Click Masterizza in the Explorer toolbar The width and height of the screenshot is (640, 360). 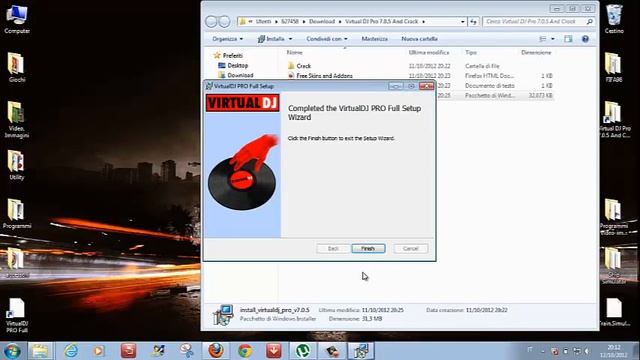374,39
